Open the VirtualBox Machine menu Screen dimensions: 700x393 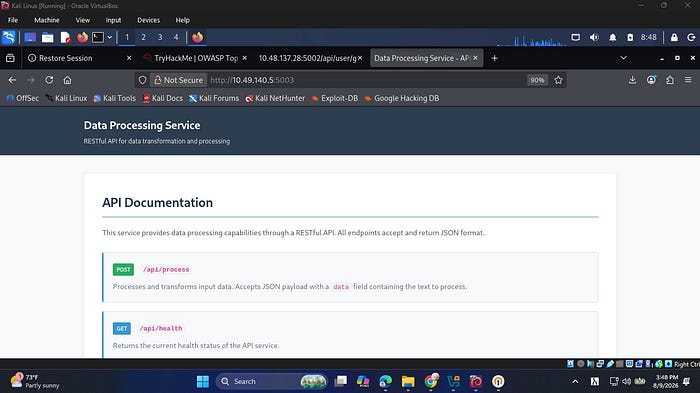pos(46,20)
